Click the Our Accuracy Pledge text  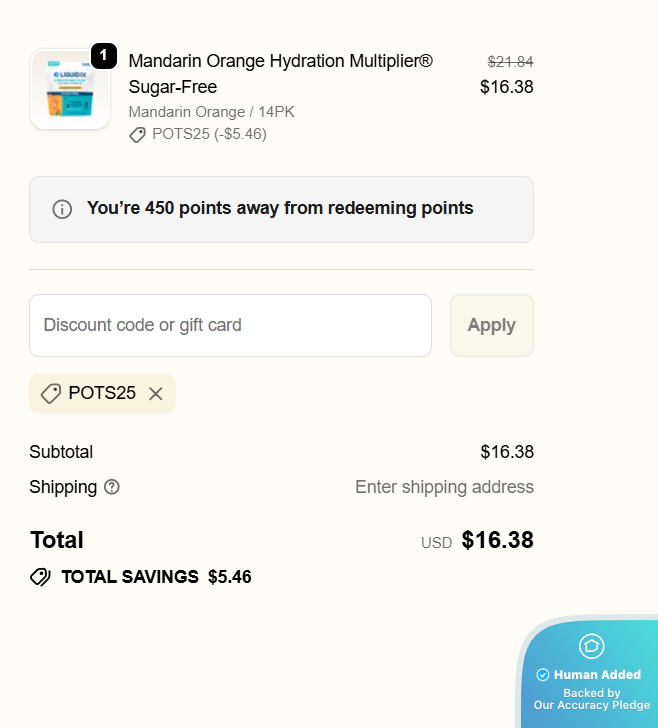pyautogui.click(x=591, y=705)
